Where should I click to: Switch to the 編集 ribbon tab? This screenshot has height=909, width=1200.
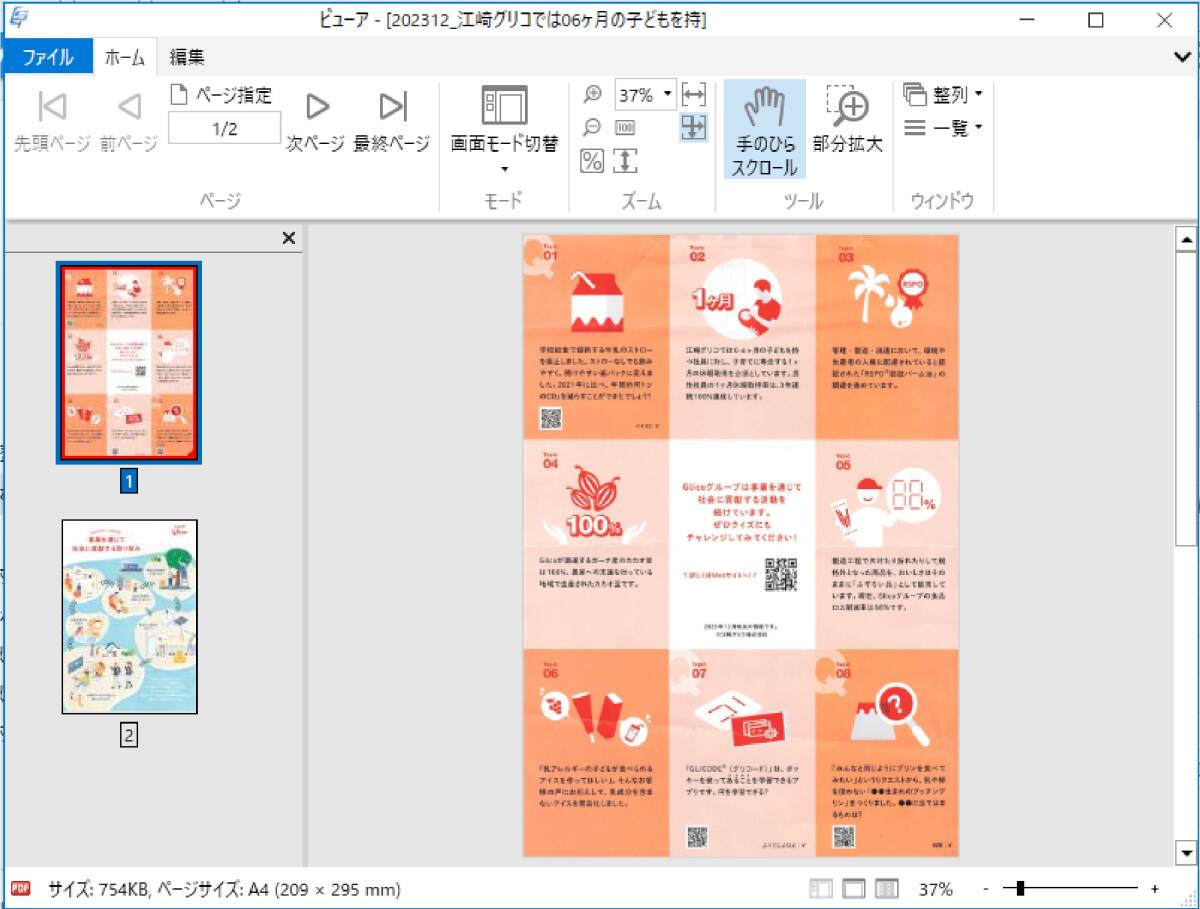187,57
